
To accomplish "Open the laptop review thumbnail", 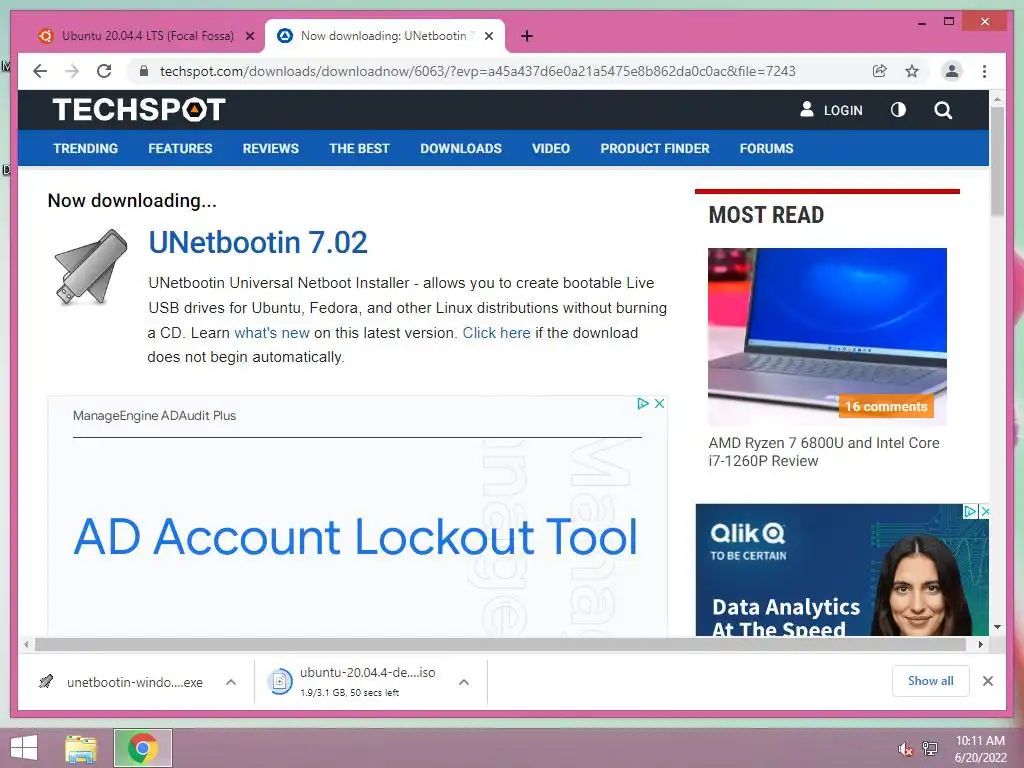I will [x=827, y=336].
